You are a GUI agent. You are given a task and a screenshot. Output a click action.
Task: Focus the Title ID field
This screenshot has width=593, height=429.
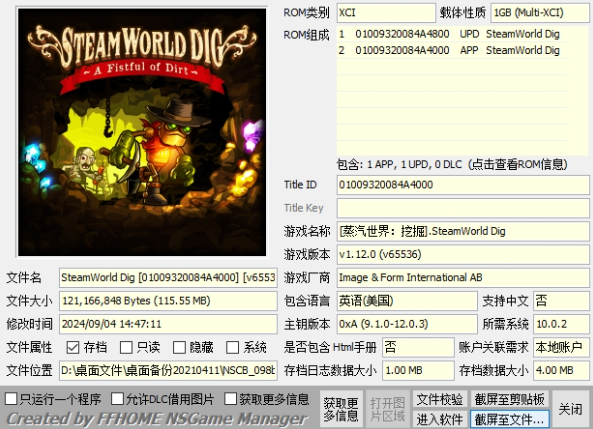tap(463, 185)
